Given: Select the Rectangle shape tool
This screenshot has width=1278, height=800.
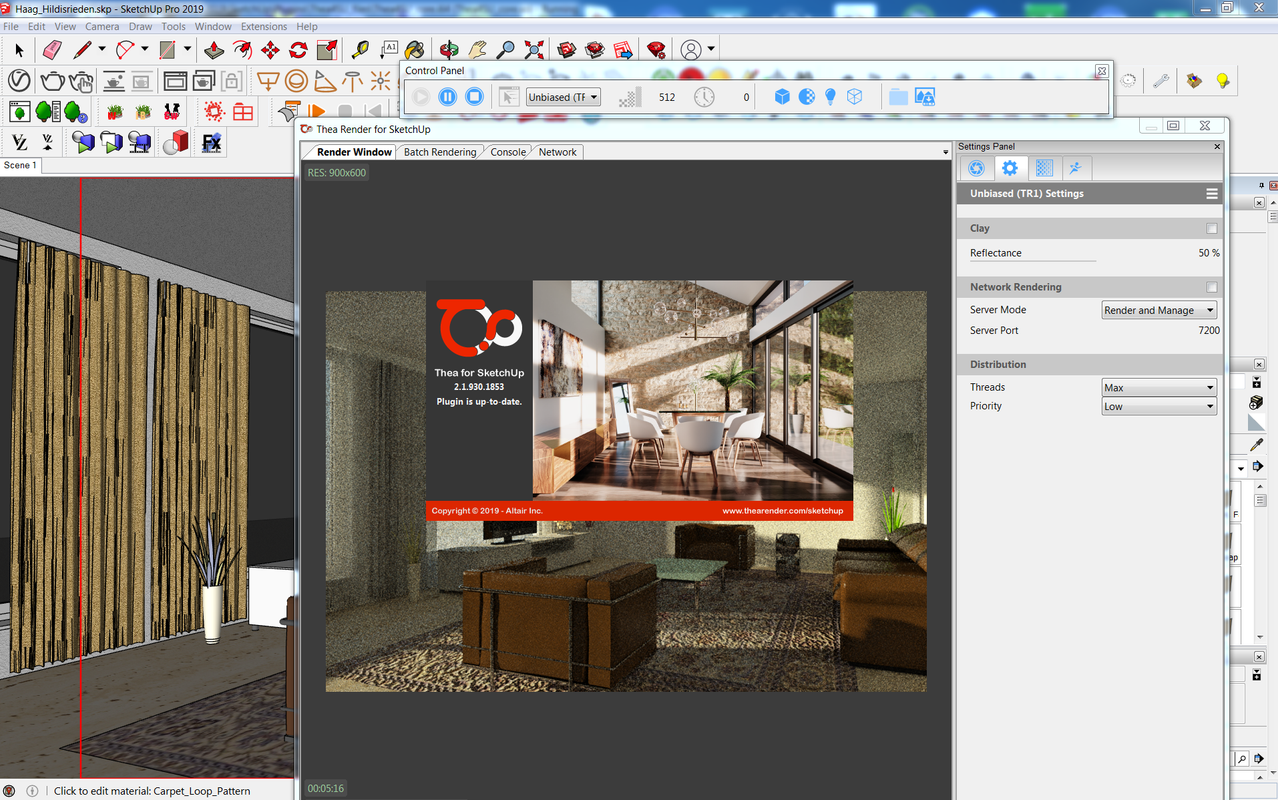Looking at the screenshot, I should coord(168,49).
